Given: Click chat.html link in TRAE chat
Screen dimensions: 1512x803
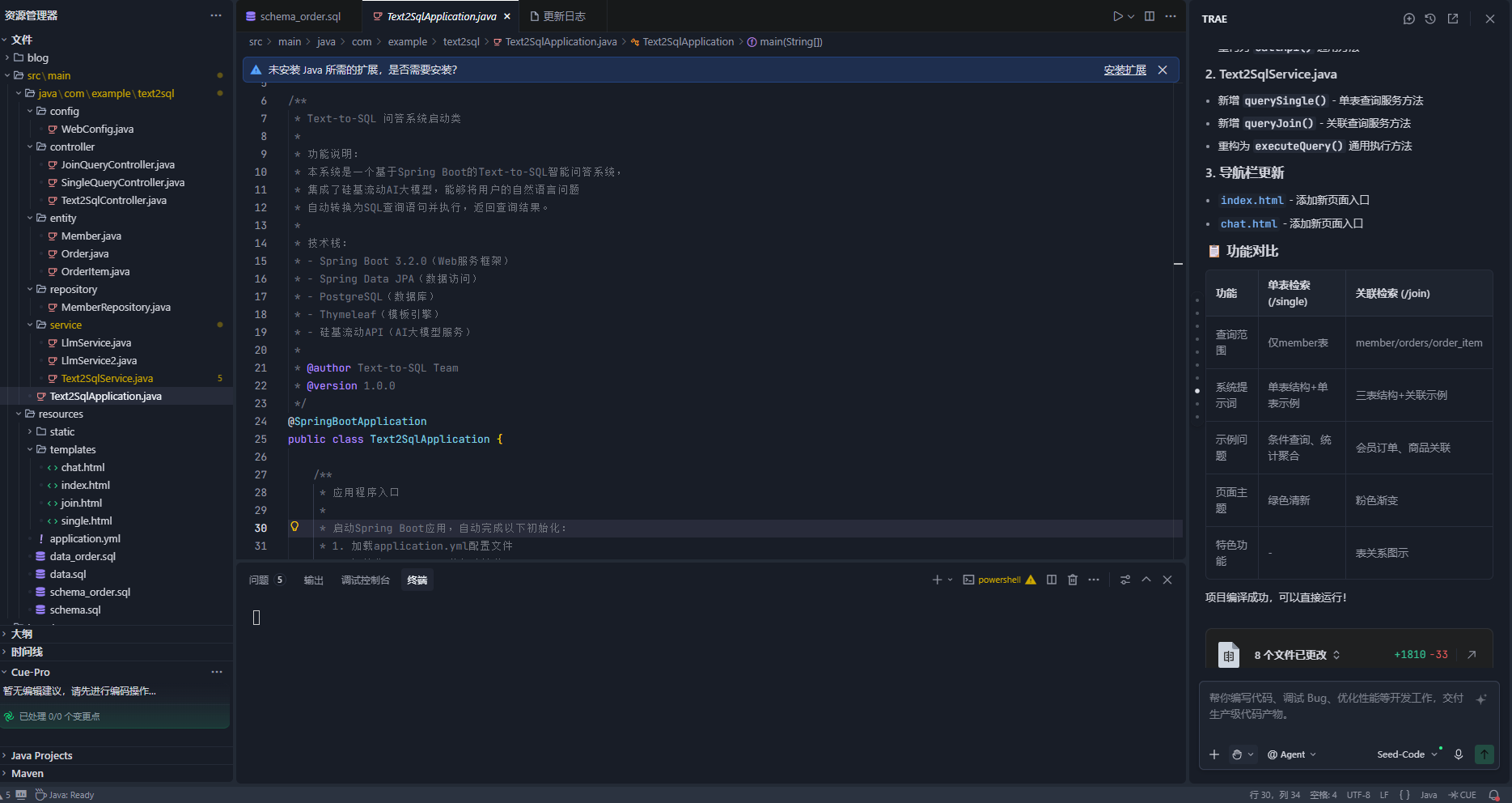Looking at the screenshot, I should [x=1248, y=223].
